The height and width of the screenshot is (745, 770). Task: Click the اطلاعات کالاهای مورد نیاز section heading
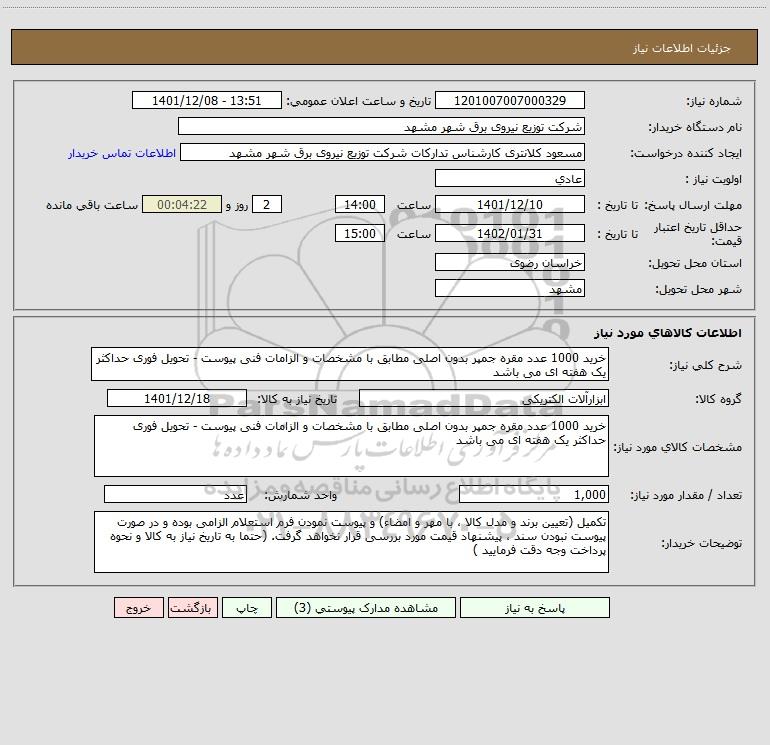point(668,333)
